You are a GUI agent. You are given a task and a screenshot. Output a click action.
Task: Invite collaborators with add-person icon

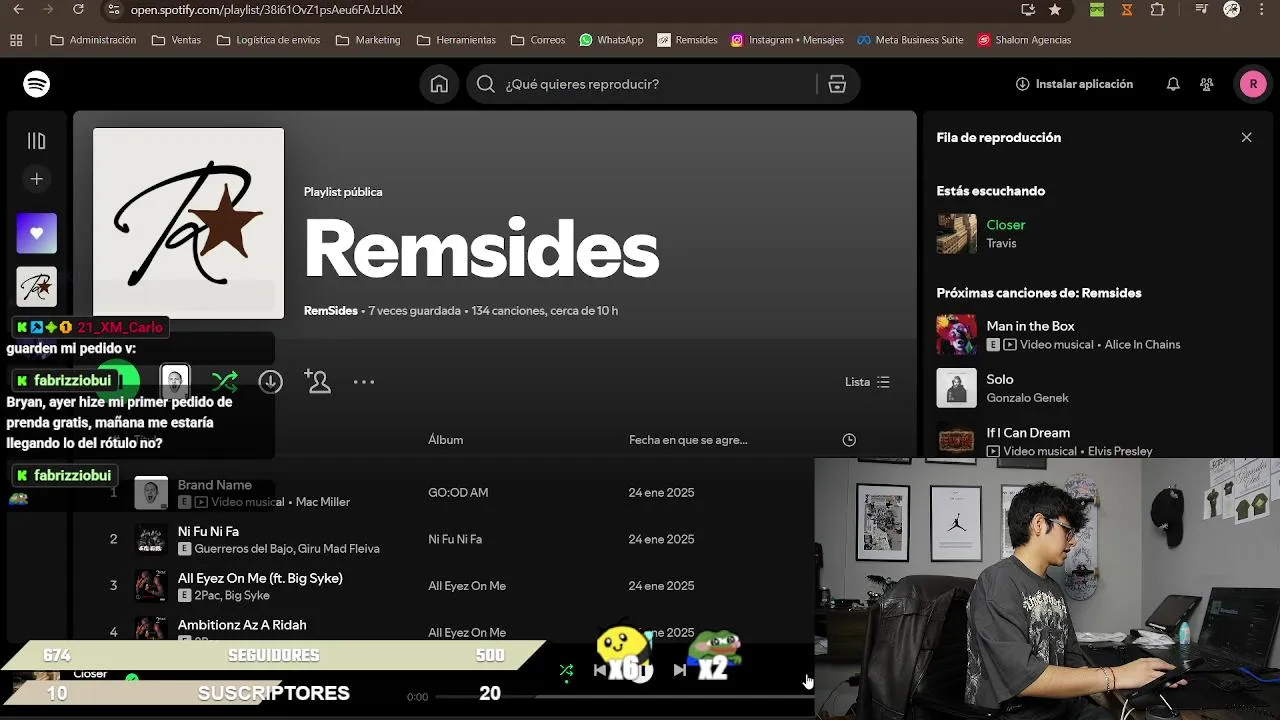coord(317,382)
